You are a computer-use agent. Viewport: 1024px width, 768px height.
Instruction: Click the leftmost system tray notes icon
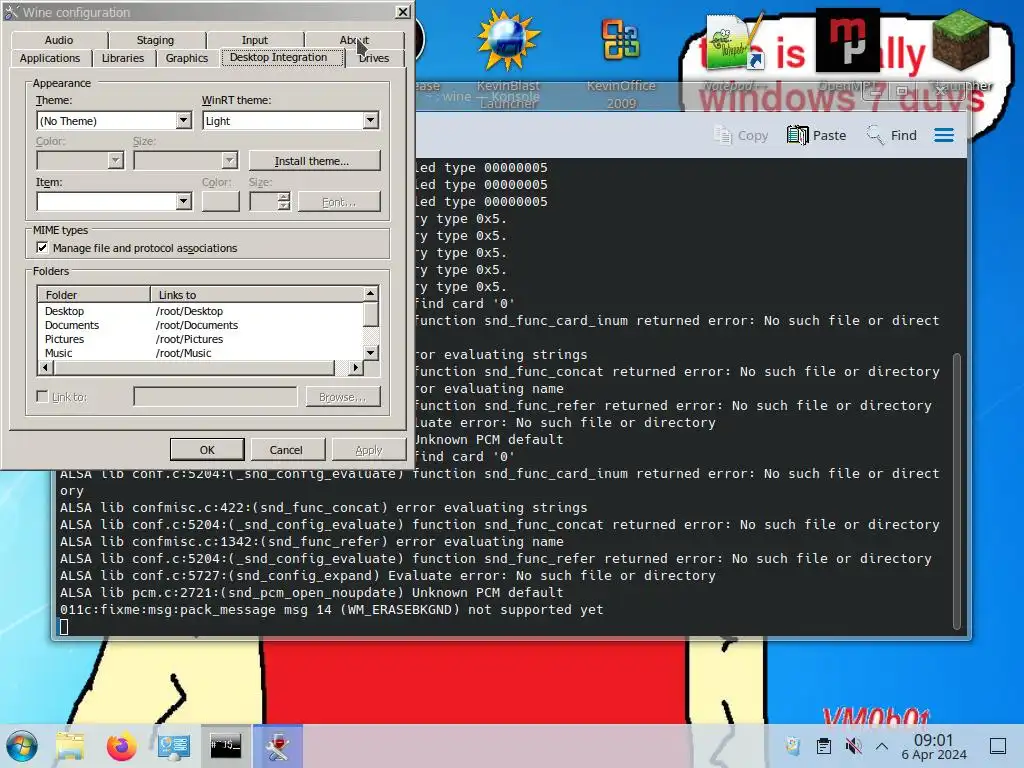793,746
